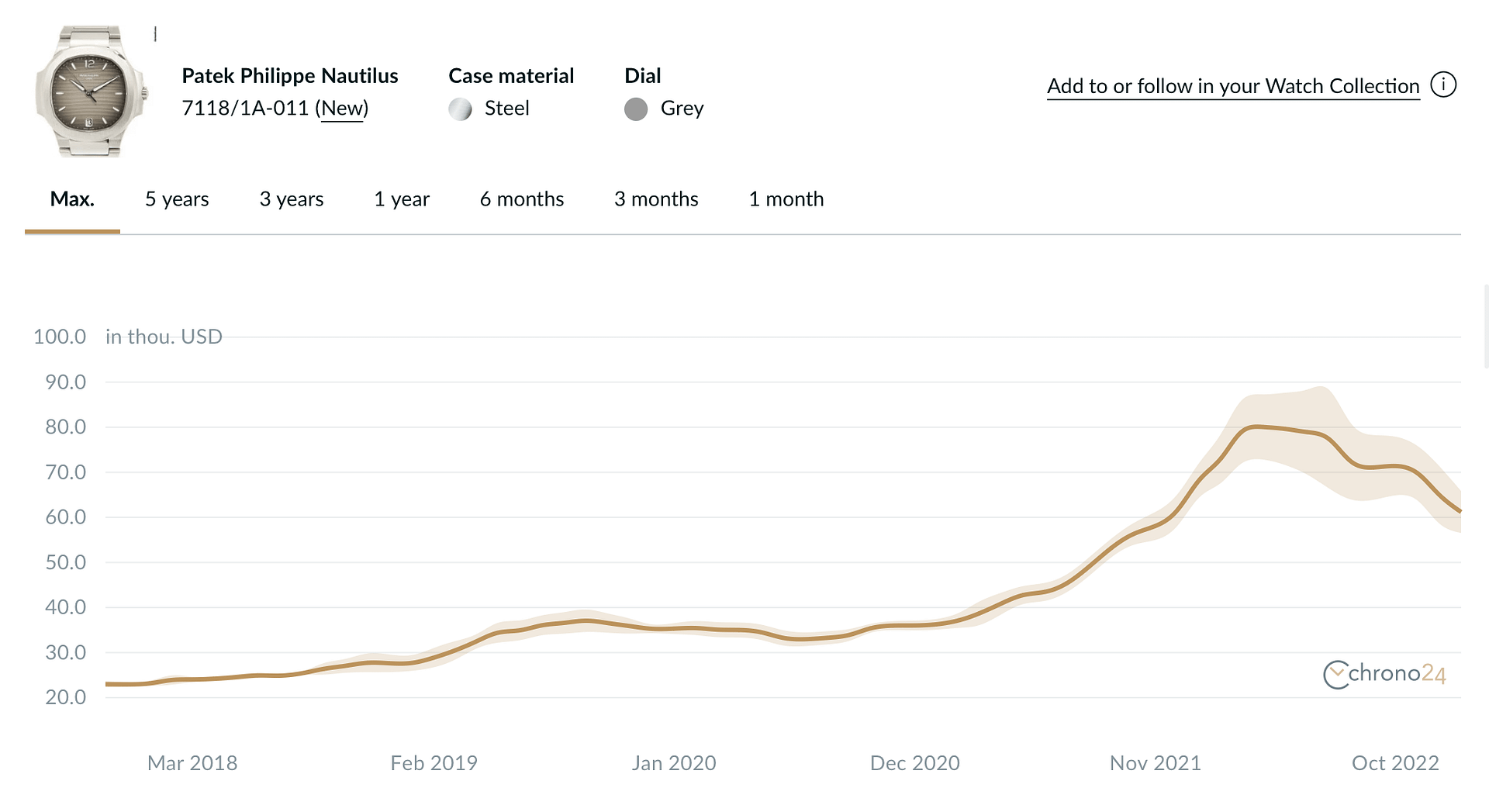Add to or follow in your Watch Collection
Screen dimensions: 1489x812
[x=1233, y=86]
